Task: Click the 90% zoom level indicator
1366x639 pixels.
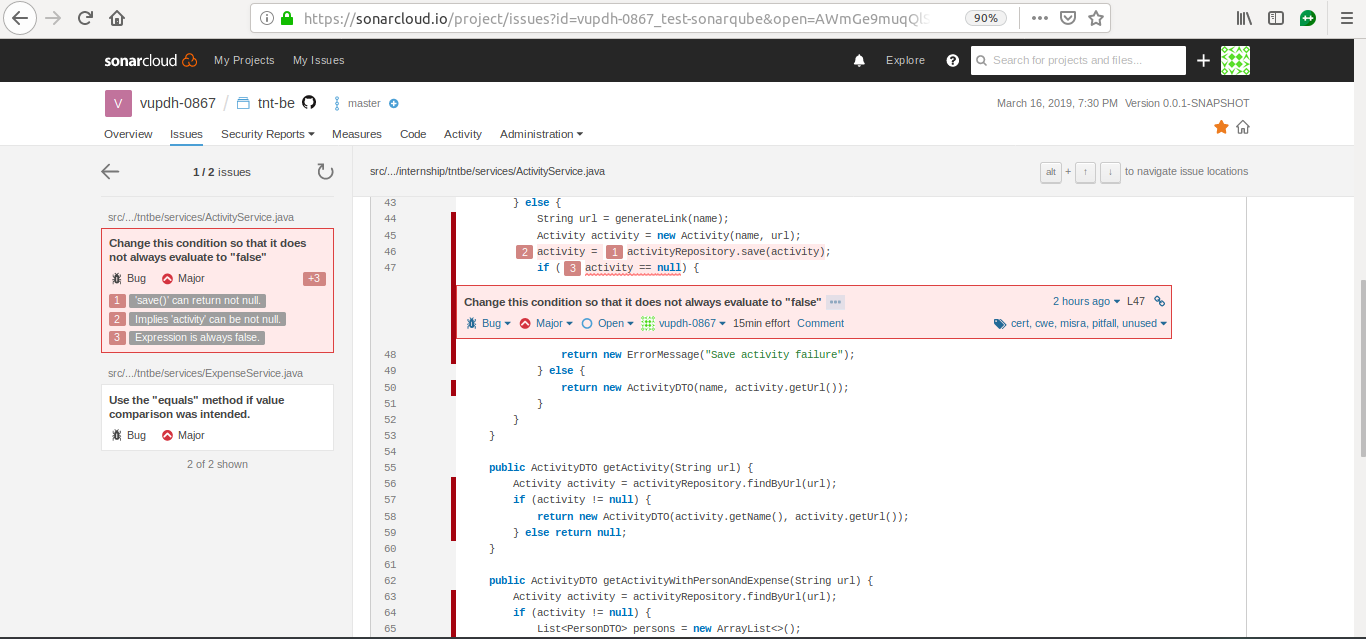Action: (986, 18)
